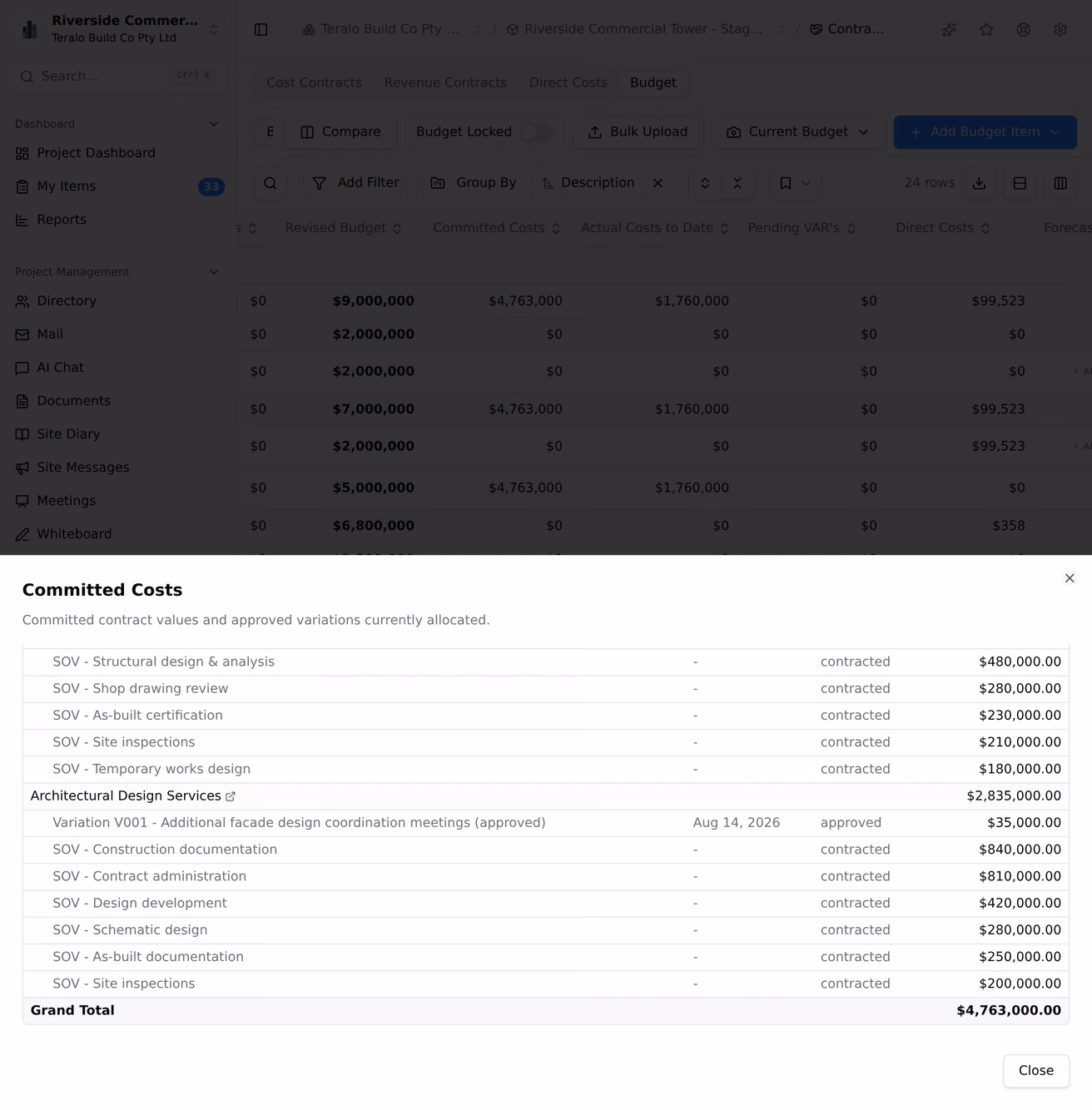Open the Add Budget Item dropdown
This screenshot has width=1092, height=1110.
[x=985, y=132]
